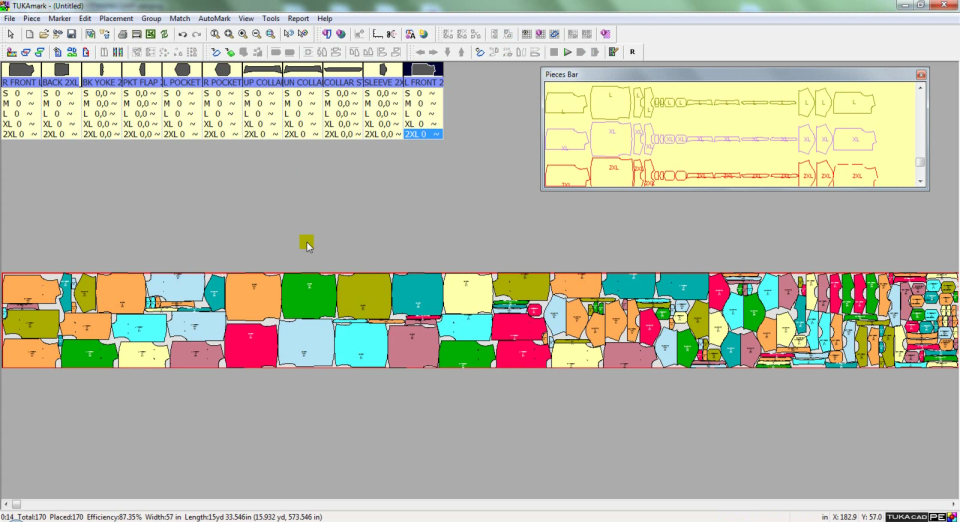Click the XL row under R POCKET
This screenshot has height=522, width=960.
[222, 124]
